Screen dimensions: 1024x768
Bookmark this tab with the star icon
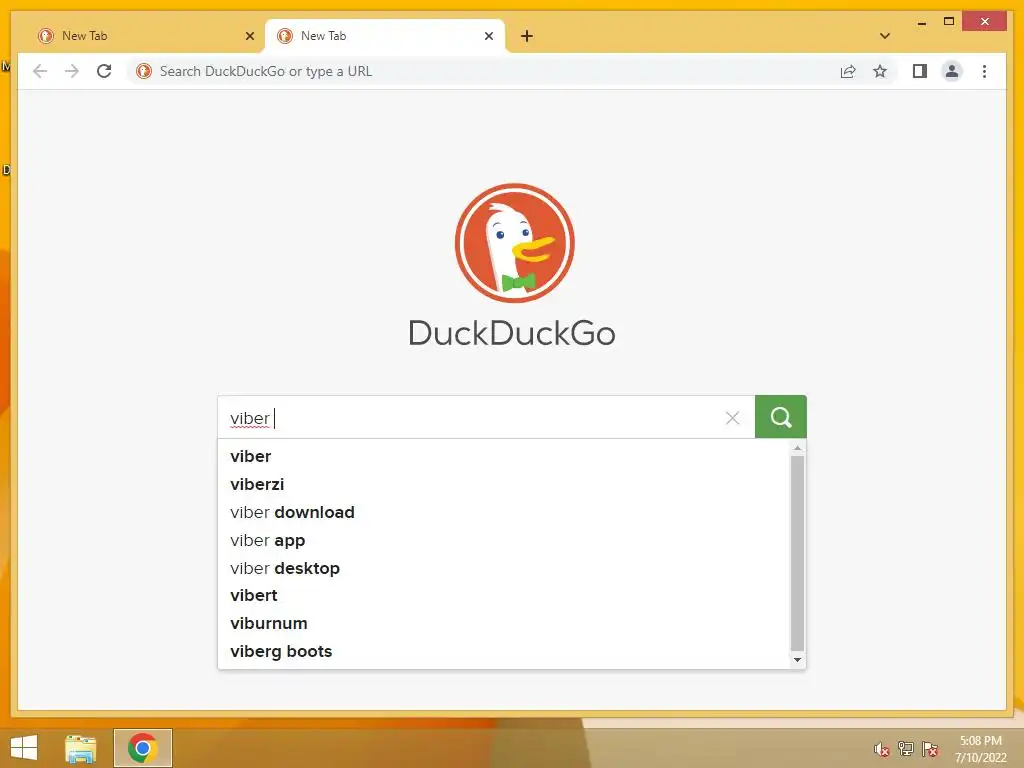[880, 71]
